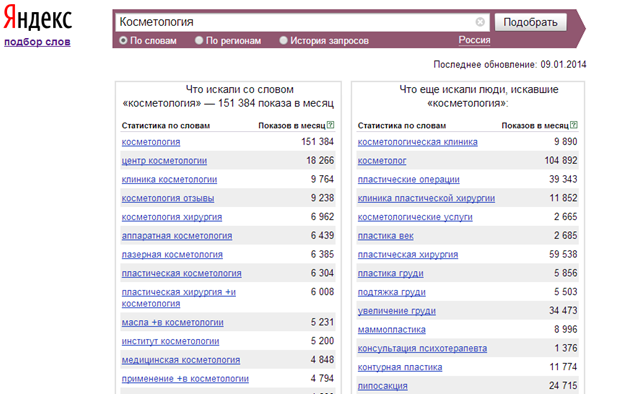627x396 pixels.
Task: Open the 'пластическая хирургия' link
Action: click(x=408, y=255)
